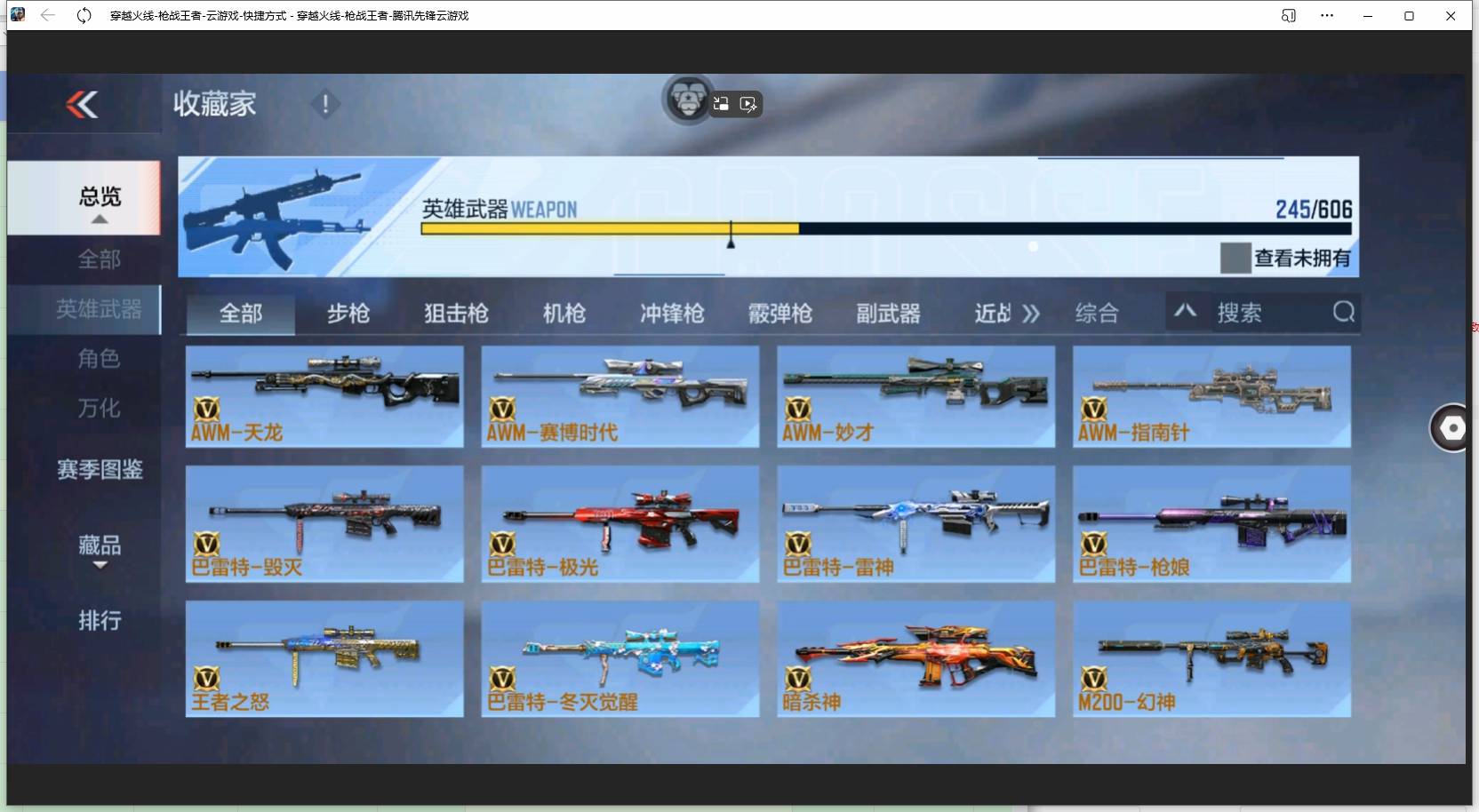Open 全部 in the left sidebar

click(x=99, y=259)
